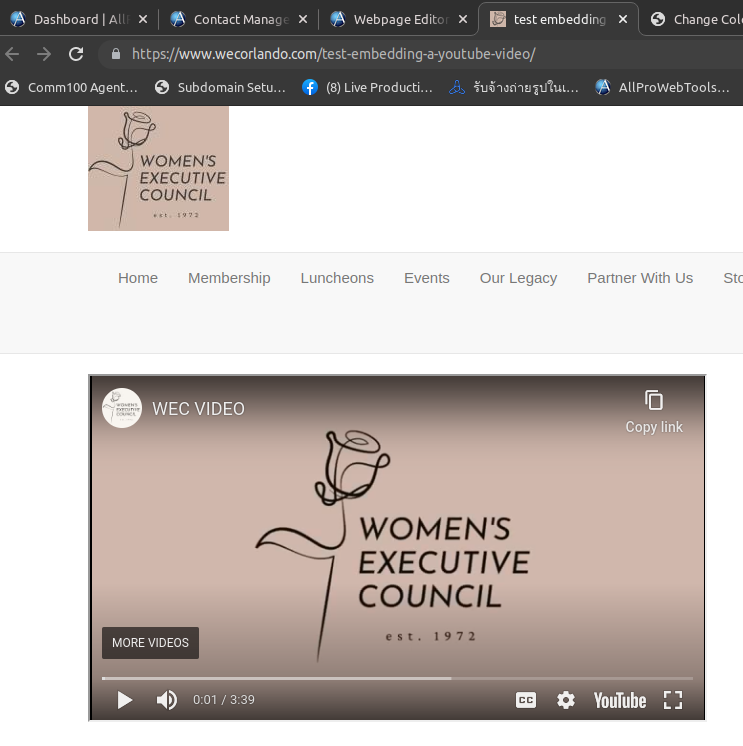Open the Our Legacy page

click(518, 278)
